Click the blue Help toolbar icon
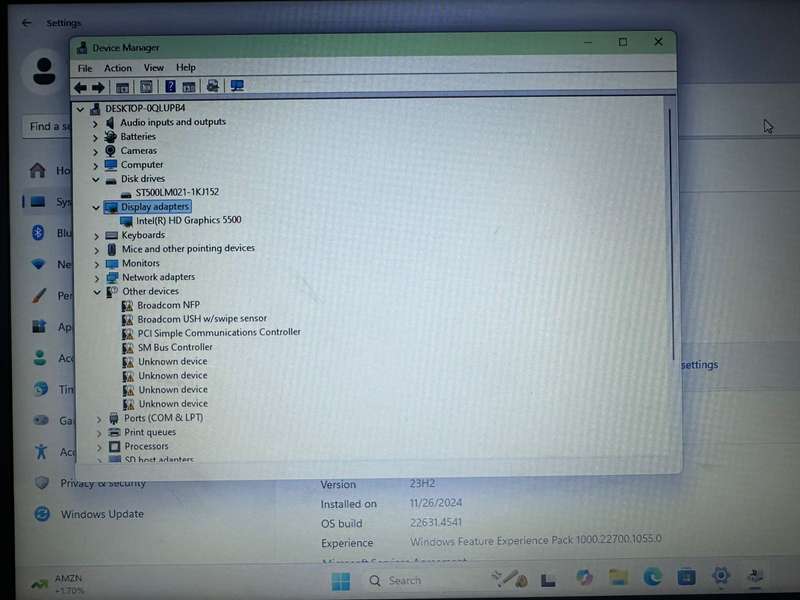This screenshot has width=800, height=600. pos(170,86)
